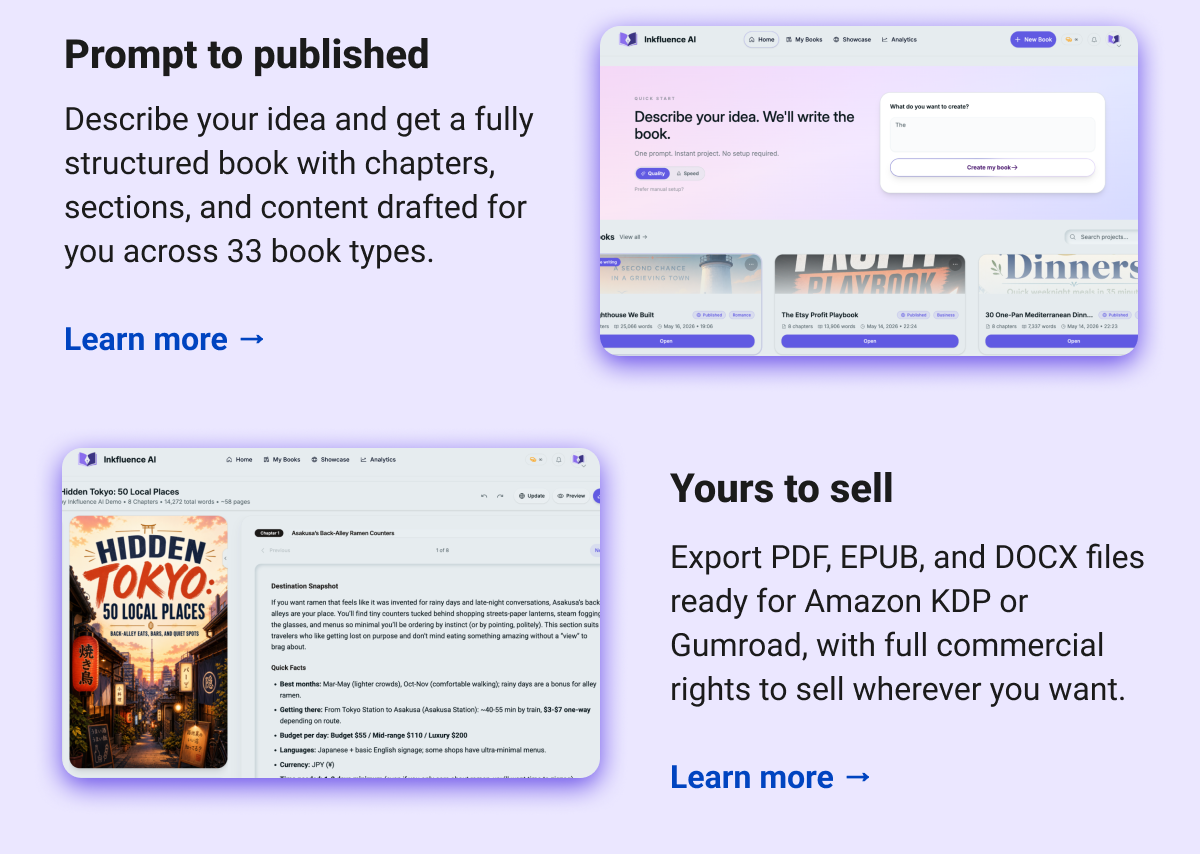Viewport: 1200px width, 854px height.
Task: Click Hidden Tokyo book cover image
Action: (x=148, y=641)
